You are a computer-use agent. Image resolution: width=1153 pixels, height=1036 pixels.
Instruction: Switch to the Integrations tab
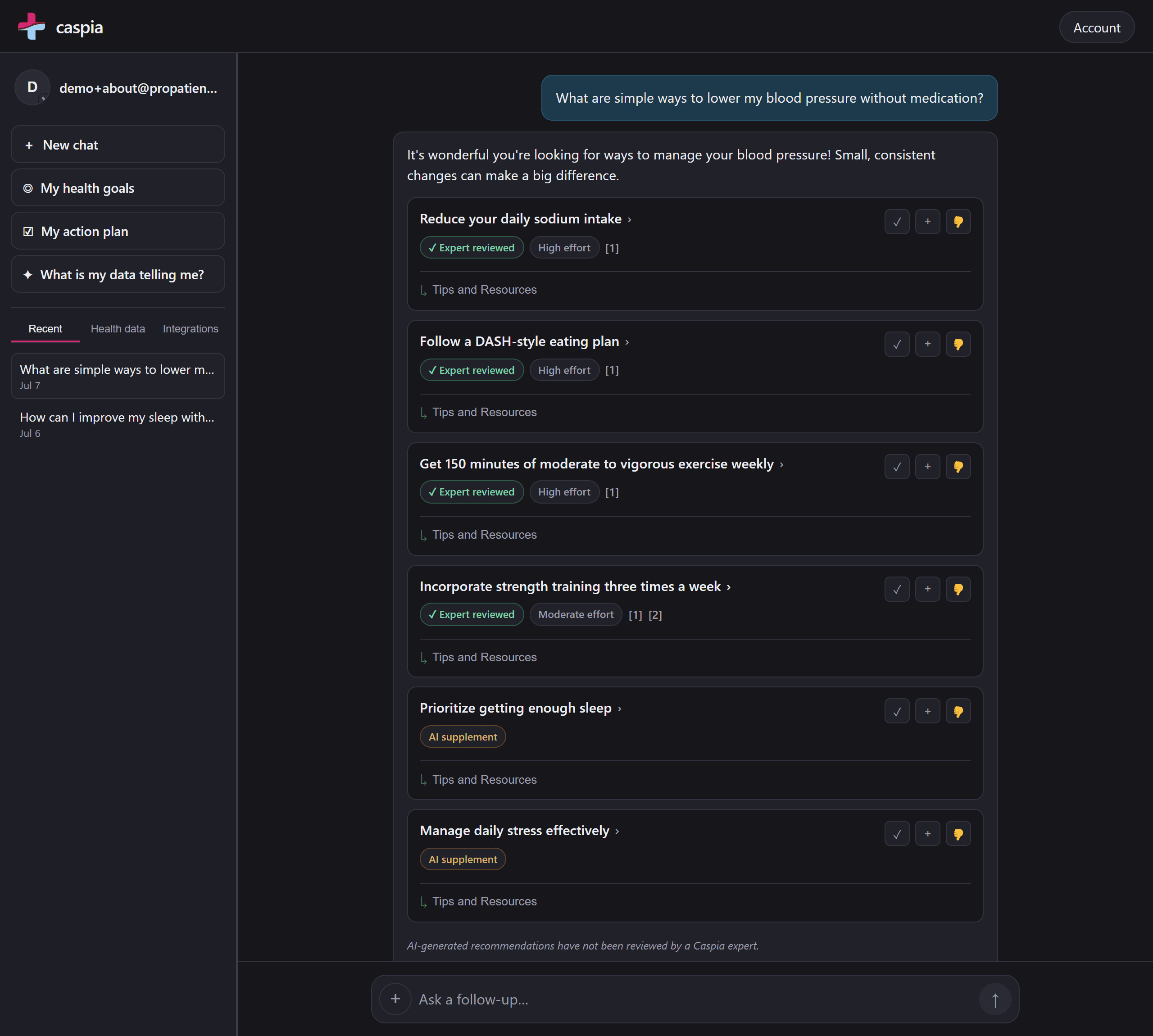click(191, 328)
